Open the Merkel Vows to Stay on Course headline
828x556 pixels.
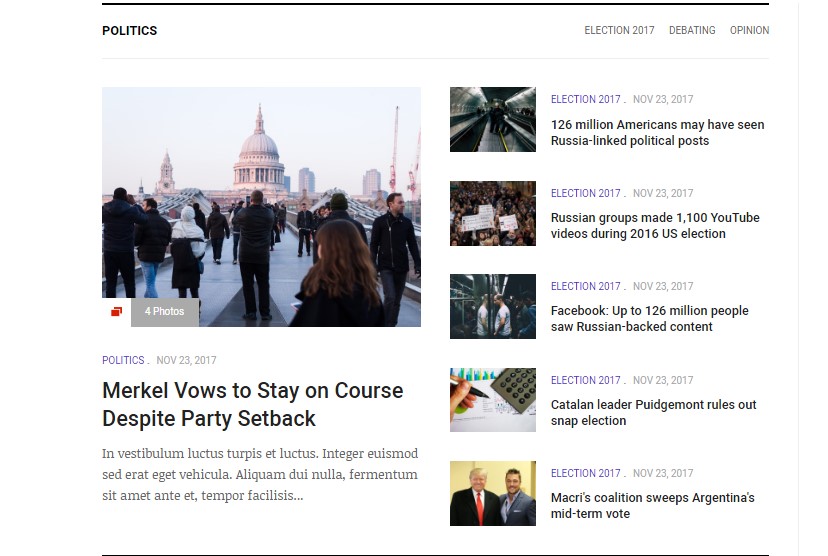pos(252,404)
